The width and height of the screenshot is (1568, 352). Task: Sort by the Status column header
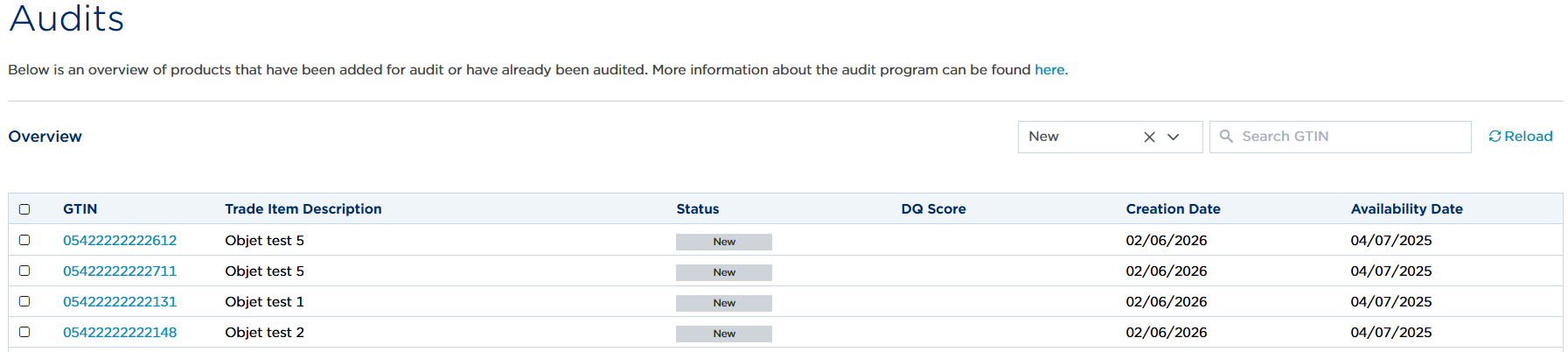pos(698,209)
